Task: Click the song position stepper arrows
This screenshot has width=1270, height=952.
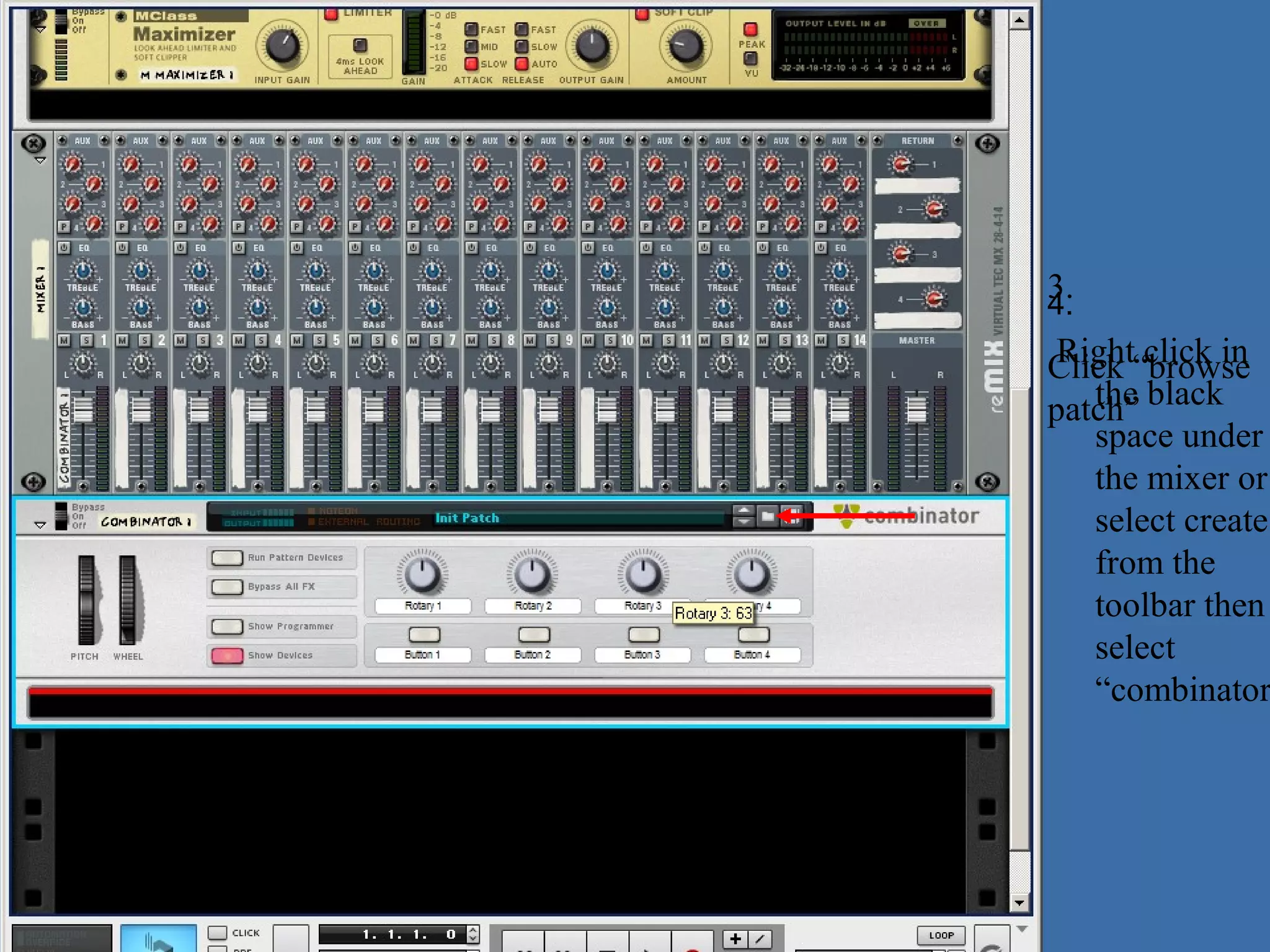Action: click(473, 934)
